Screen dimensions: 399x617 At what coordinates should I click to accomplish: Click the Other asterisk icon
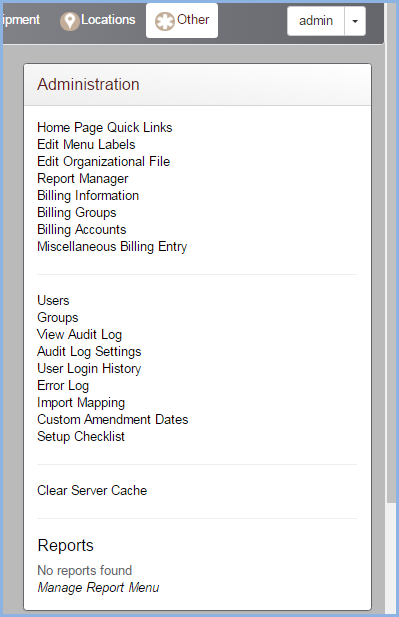[164, 21]
